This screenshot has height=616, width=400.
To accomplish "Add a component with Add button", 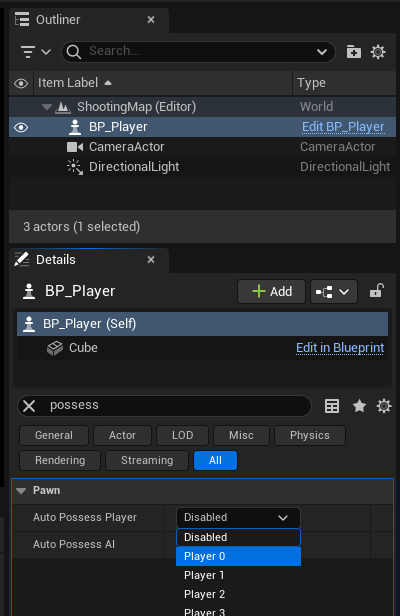I will (x=272, y=292).
